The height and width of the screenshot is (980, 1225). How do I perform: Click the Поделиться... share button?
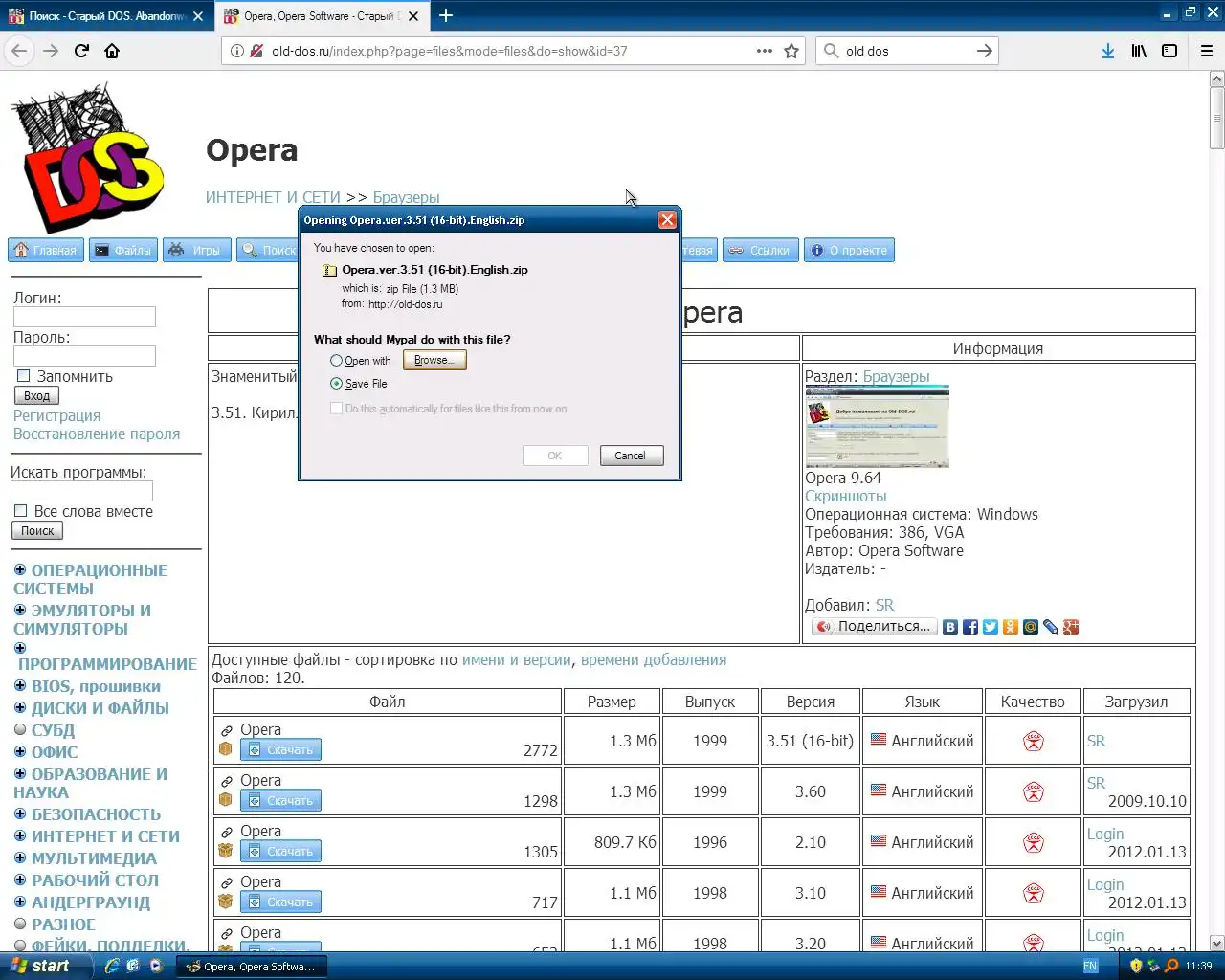[875, 627]
